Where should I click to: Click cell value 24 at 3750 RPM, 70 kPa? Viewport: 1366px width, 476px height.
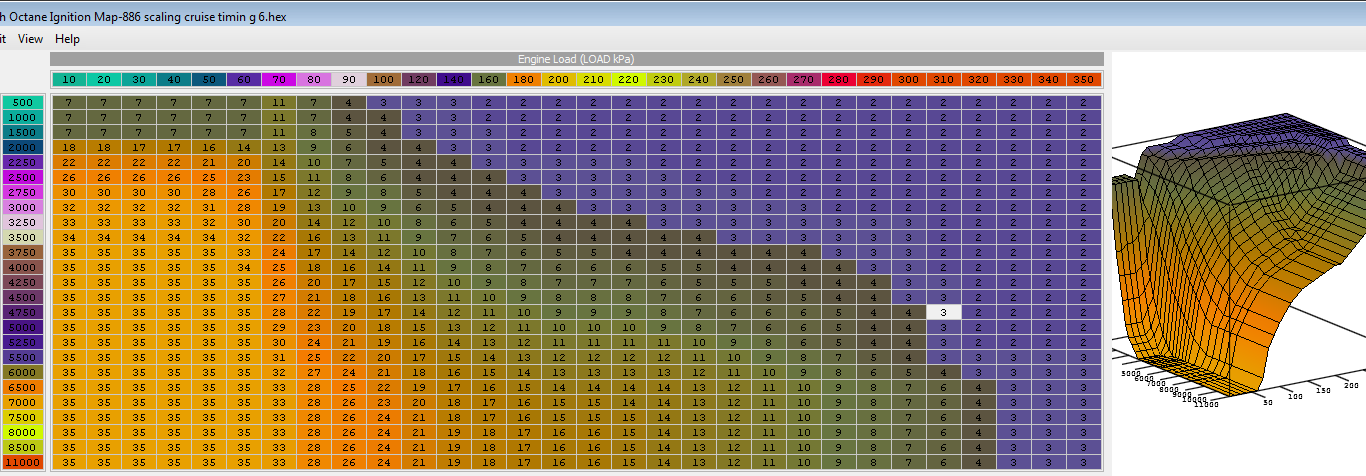[x=279, y=252]
